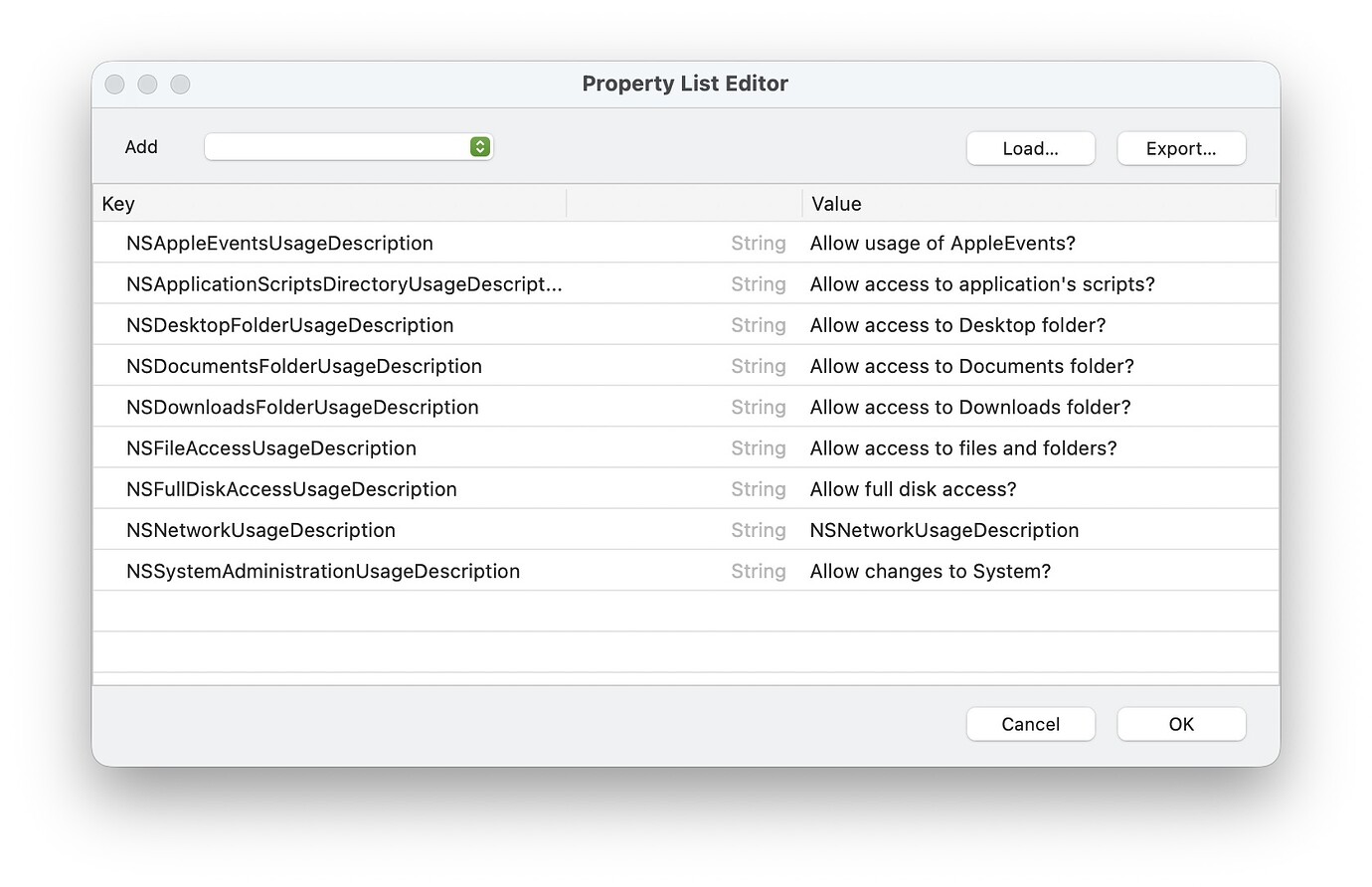Click the Add label next to the dropdown
1372x887 pixels.
141,146
